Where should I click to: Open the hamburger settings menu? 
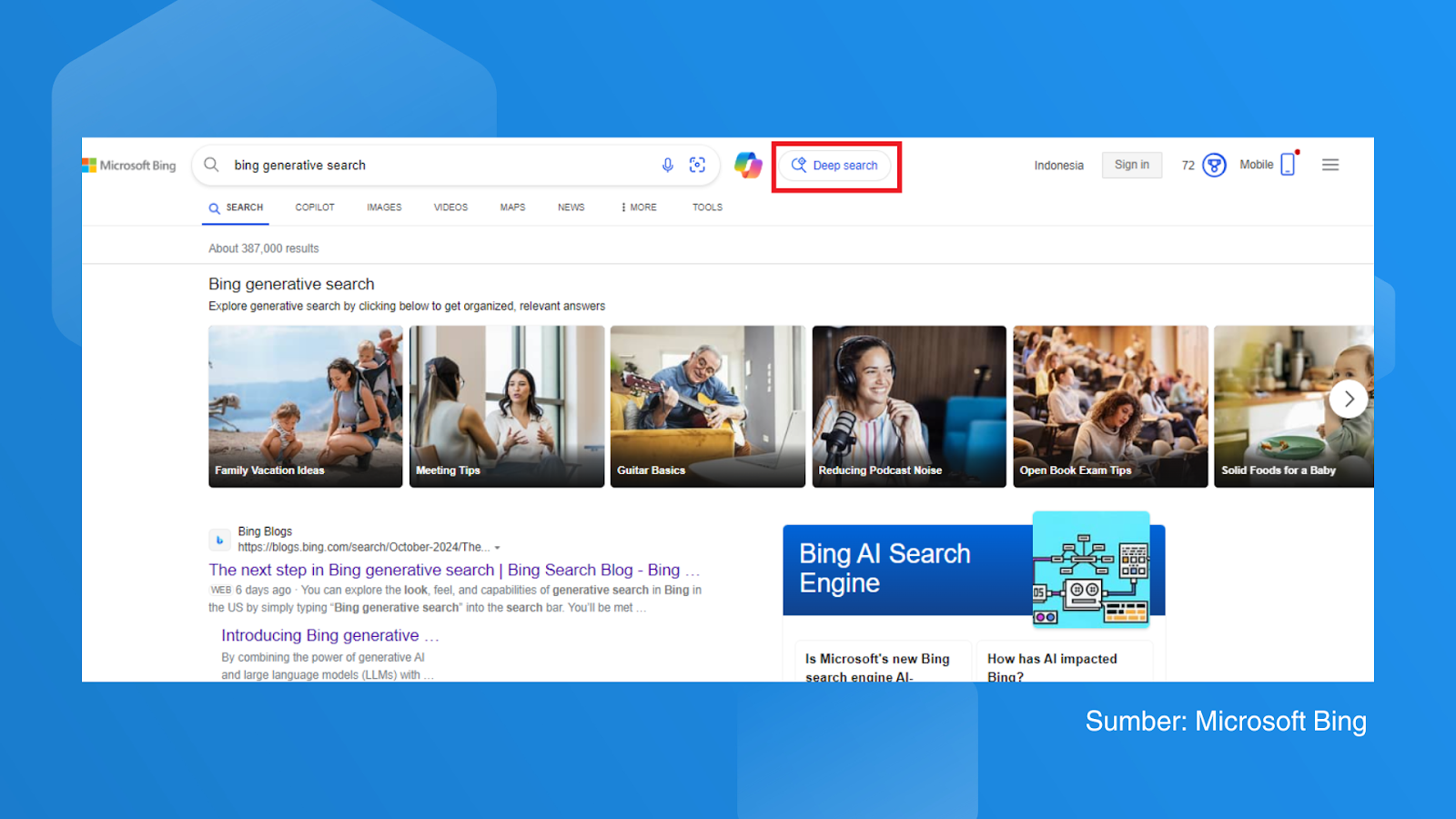1330,165
